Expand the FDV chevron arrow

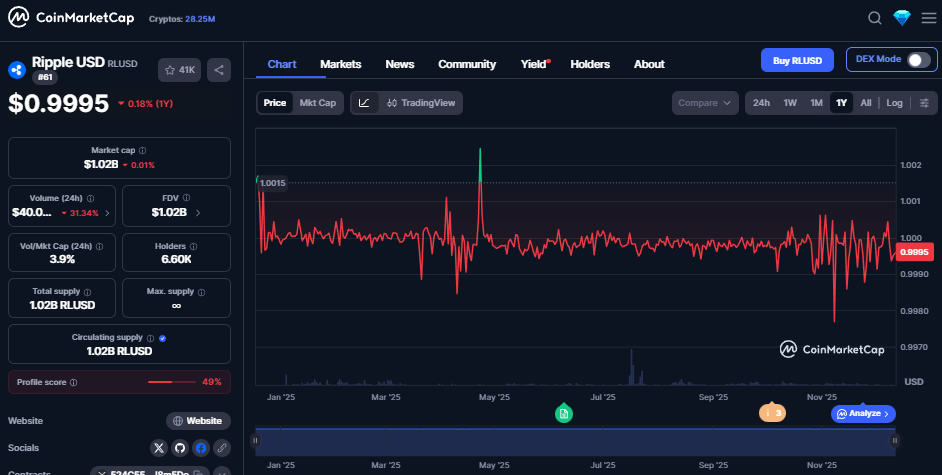198,212
